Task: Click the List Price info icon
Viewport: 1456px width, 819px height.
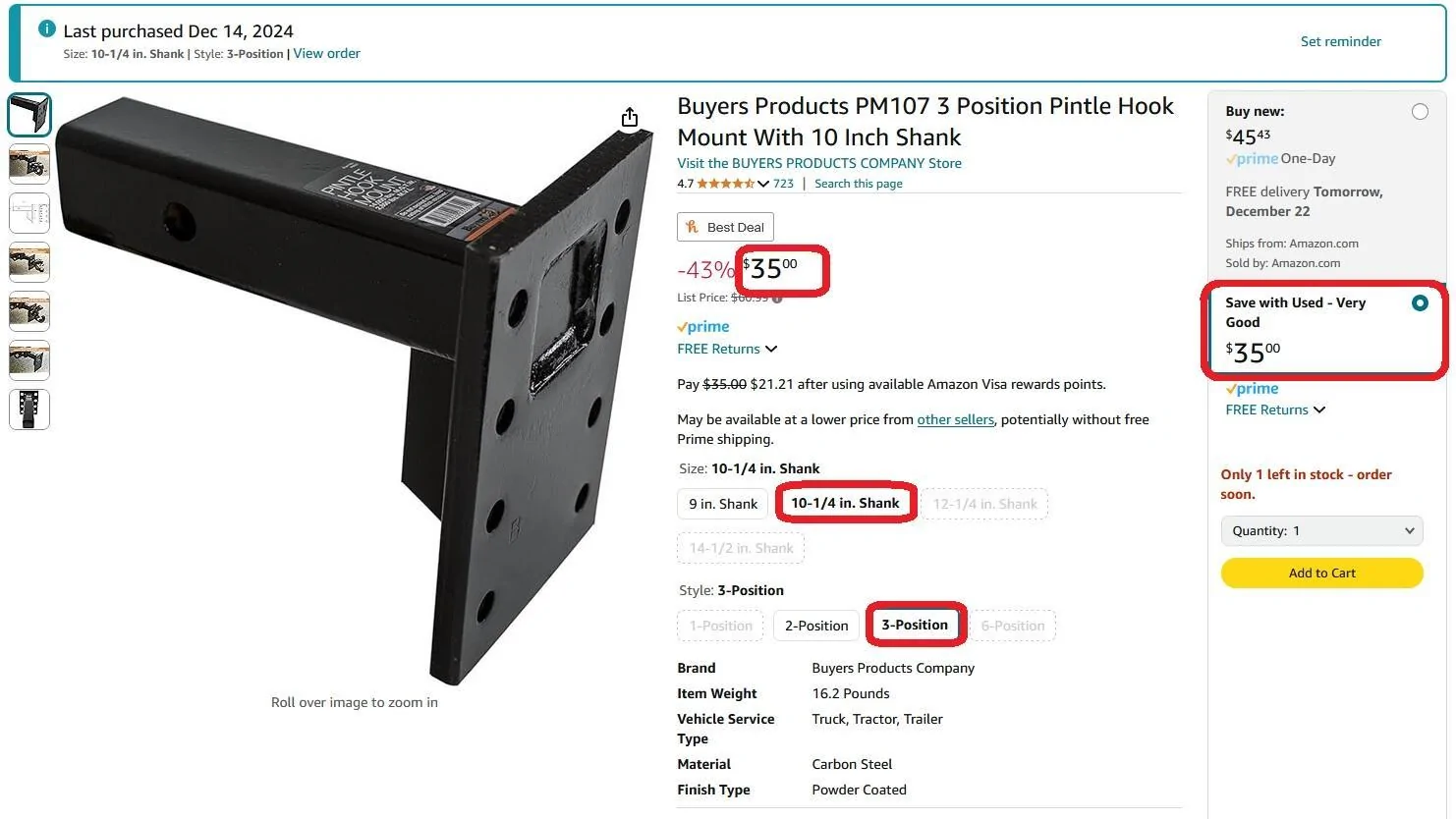Action: tap(777, 299)
